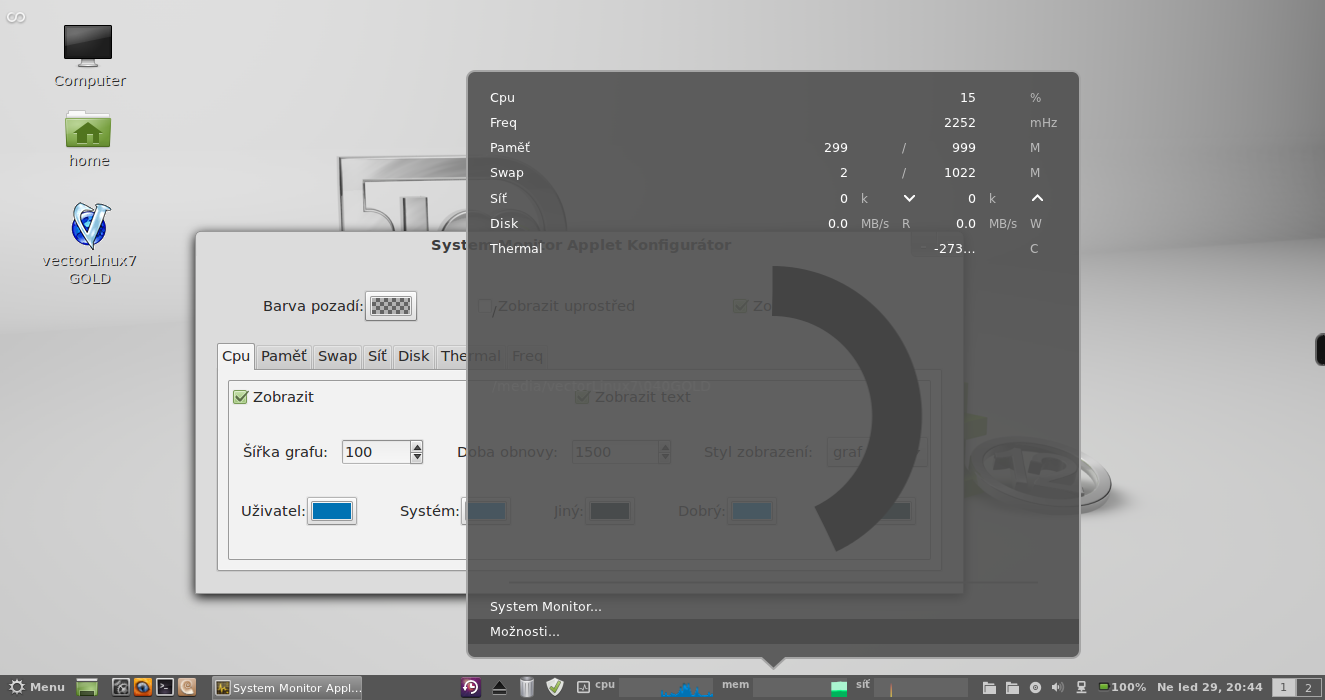This screenshot has height=700, width=1325.
Task: Click the Disk label in the popup
Action: [x=504, y=224]
